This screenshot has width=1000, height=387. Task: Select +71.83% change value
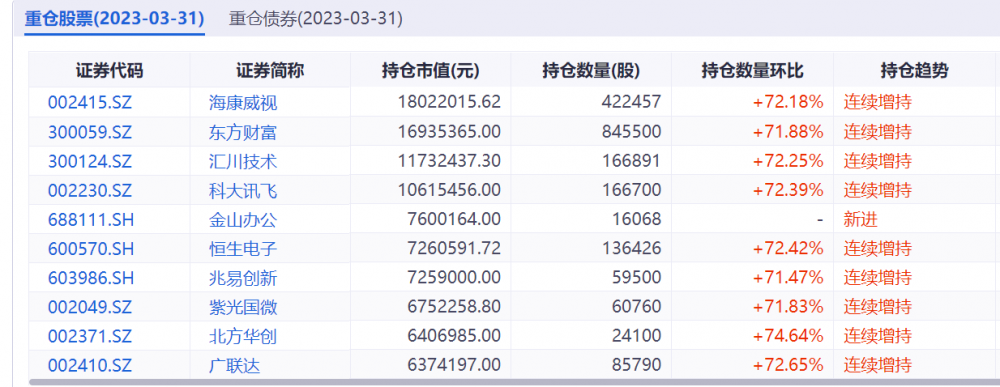pyautogui.click(x=788, y=307)
